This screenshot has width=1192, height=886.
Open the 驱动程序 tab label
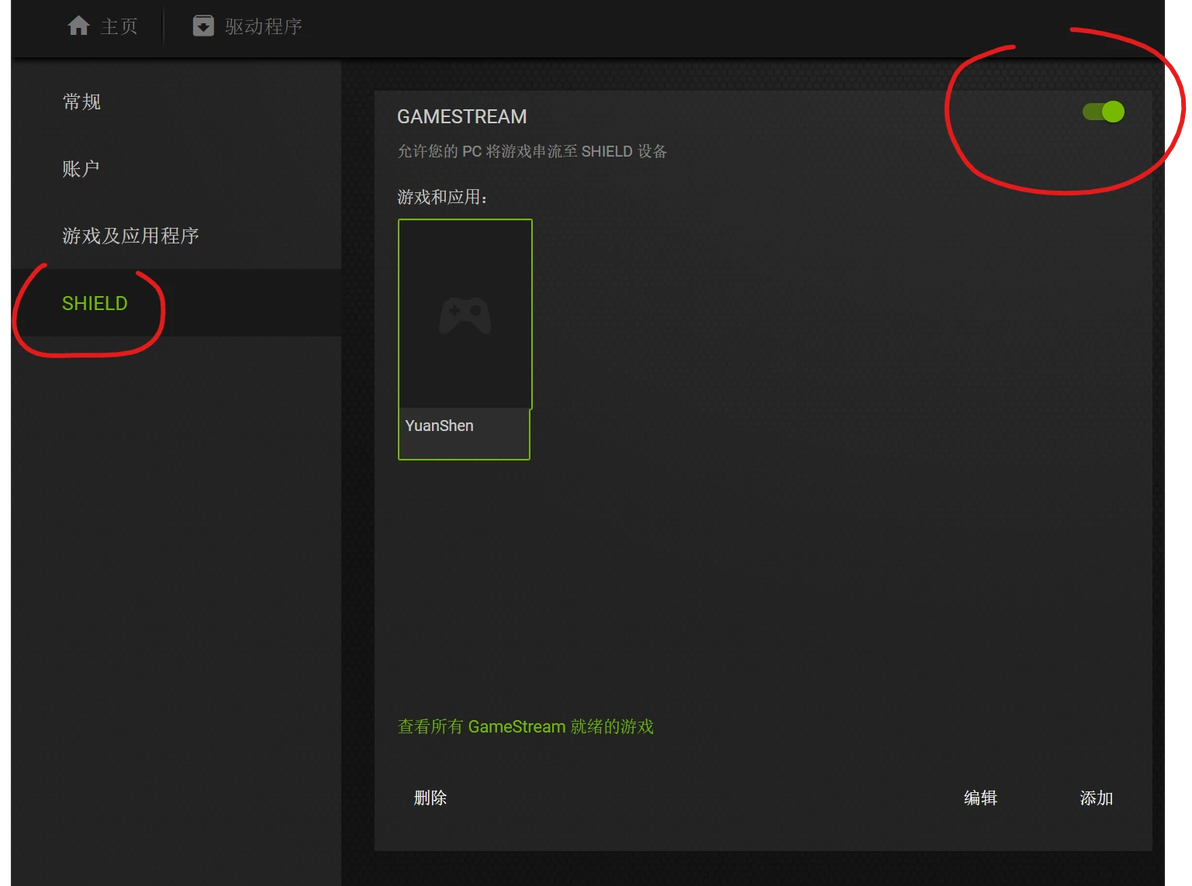(264, 27)
